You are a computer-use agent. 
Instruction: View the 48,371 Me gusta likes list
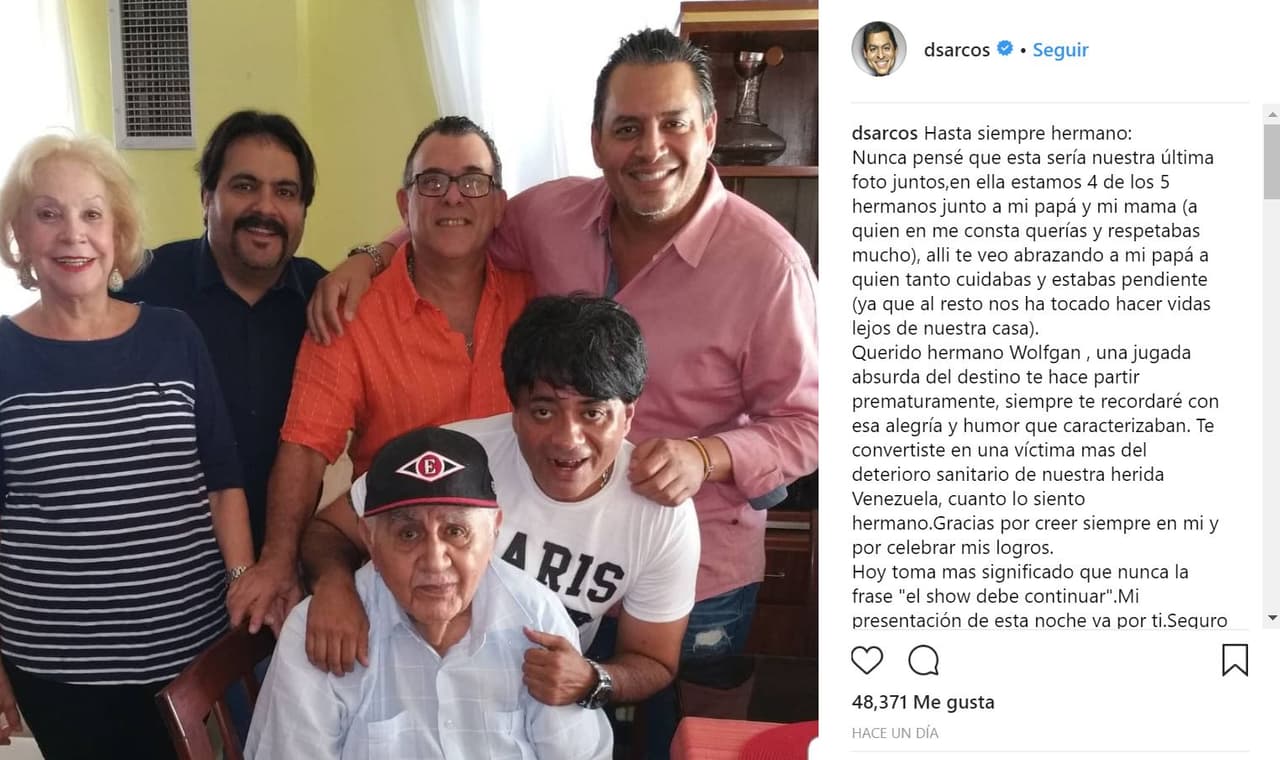point(923,702)
